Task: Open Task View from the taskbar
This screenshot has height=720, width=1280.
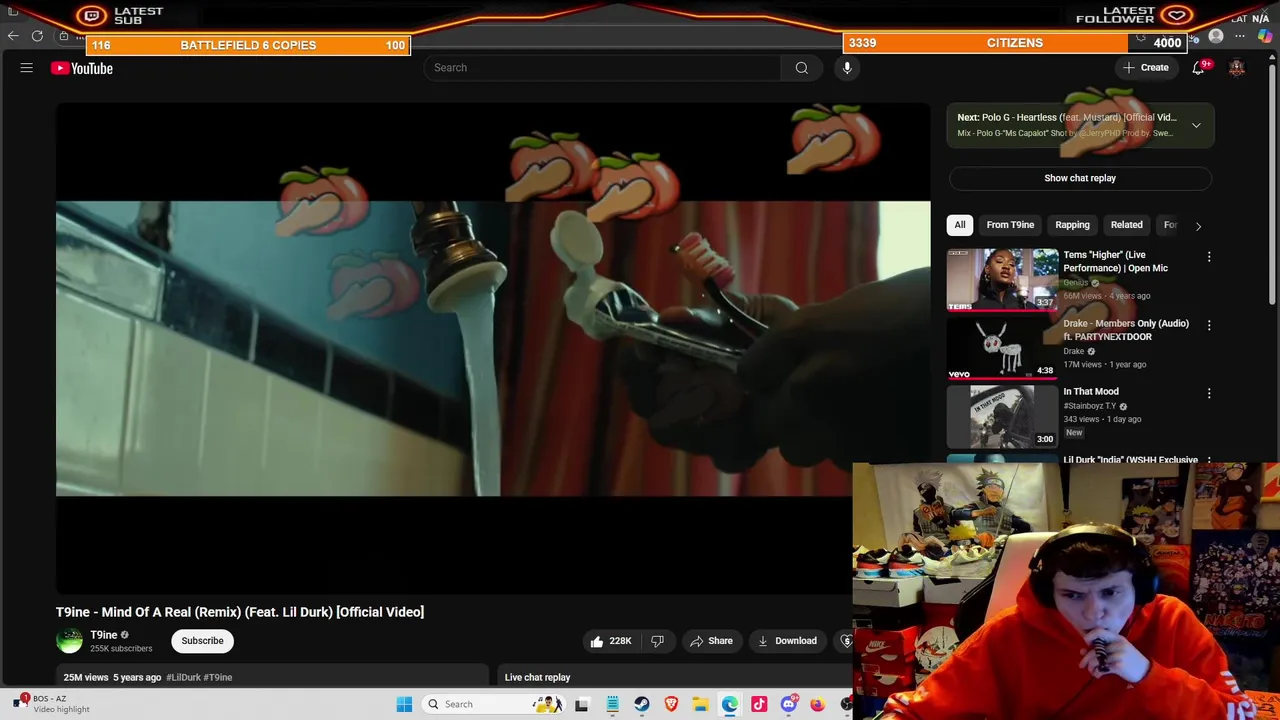Action: coord(582,704)
